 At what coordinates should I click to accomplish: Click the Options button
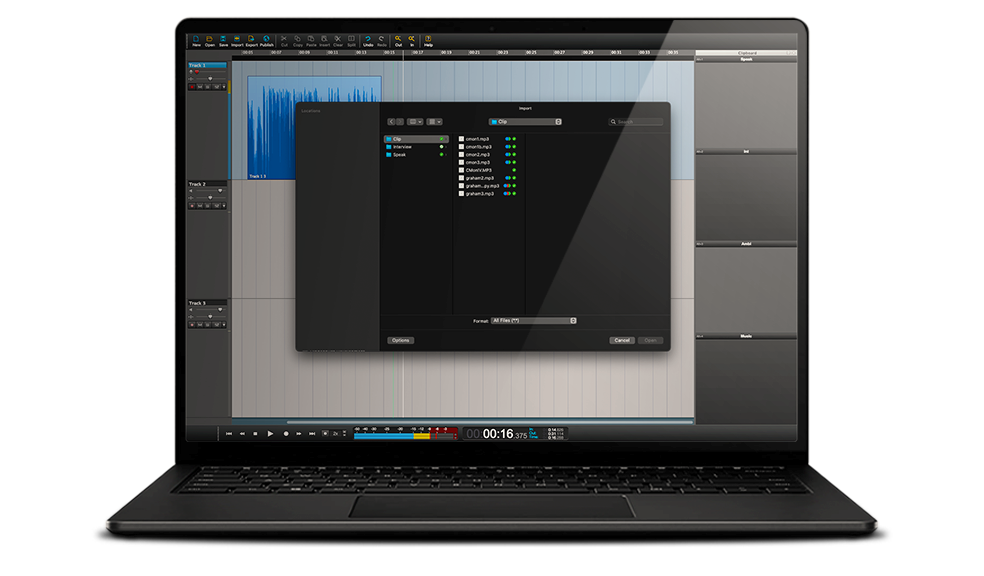400,340
